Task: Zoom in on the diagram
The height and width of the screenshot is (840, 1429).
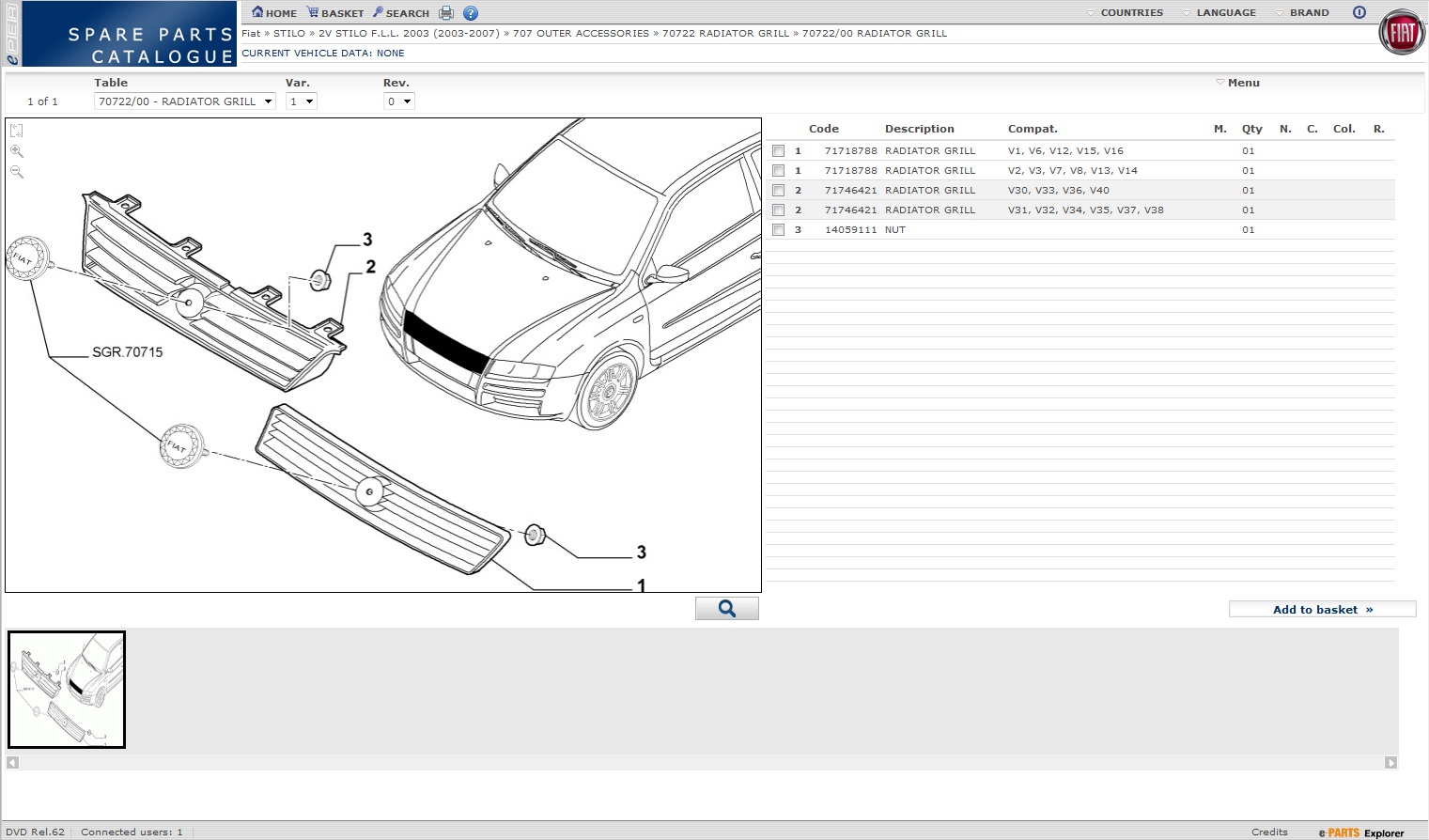Action: click(x=16, y=151)
